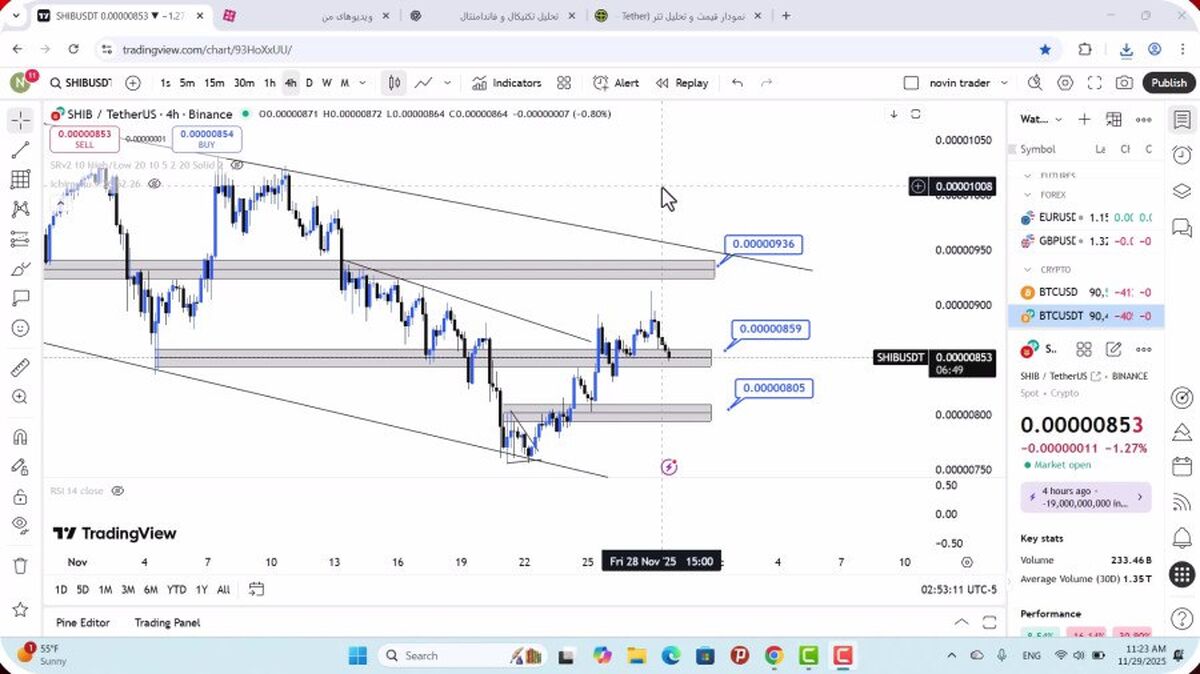Viewport: 1200px width, 674px height.
Task: Open indicator templates grid icon
Action: [x=564, y=83]
